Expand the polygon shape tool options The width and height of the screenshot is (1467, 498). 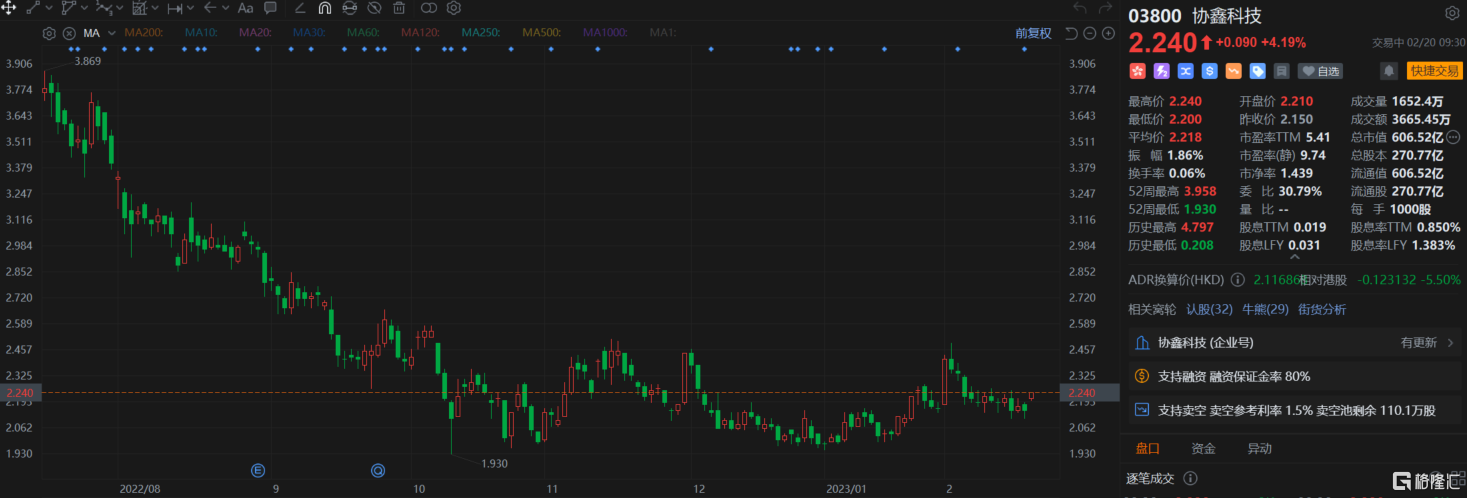pyautogui.click(x=84, y=8)
